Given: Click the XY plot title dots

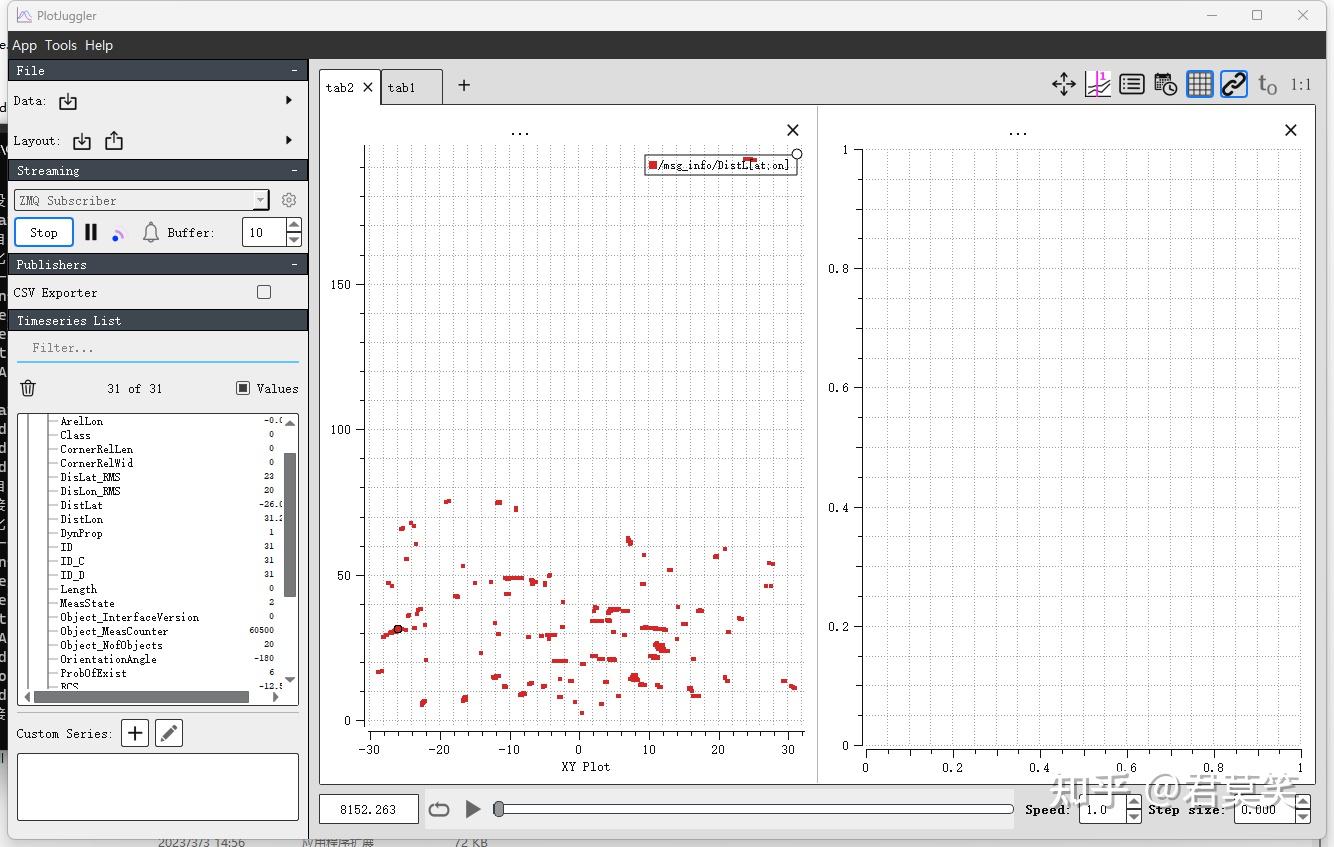Looking at the screenshot, I should tap(520, 132).
